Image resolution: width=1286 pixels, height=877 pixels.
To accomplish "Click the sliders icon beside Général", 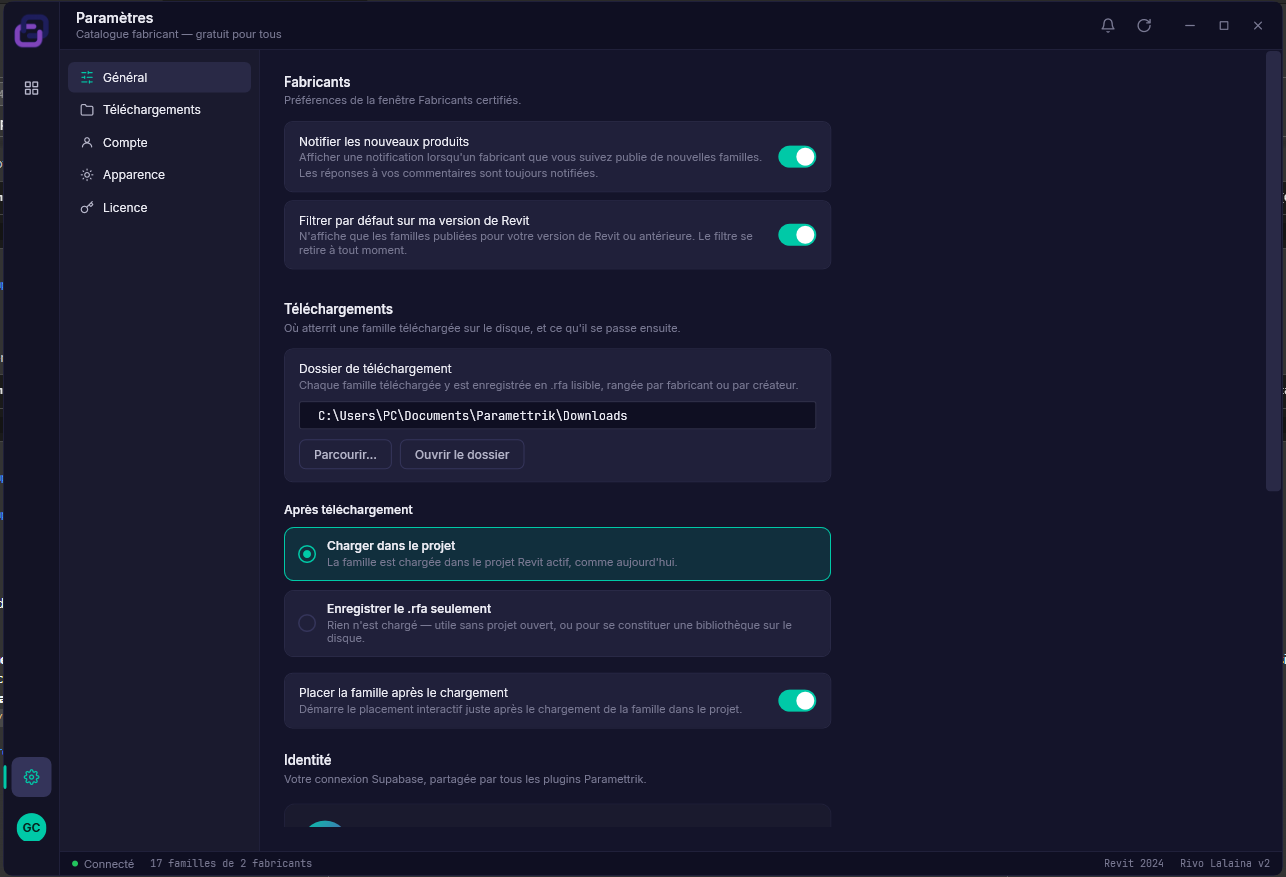I will [87, 77].
